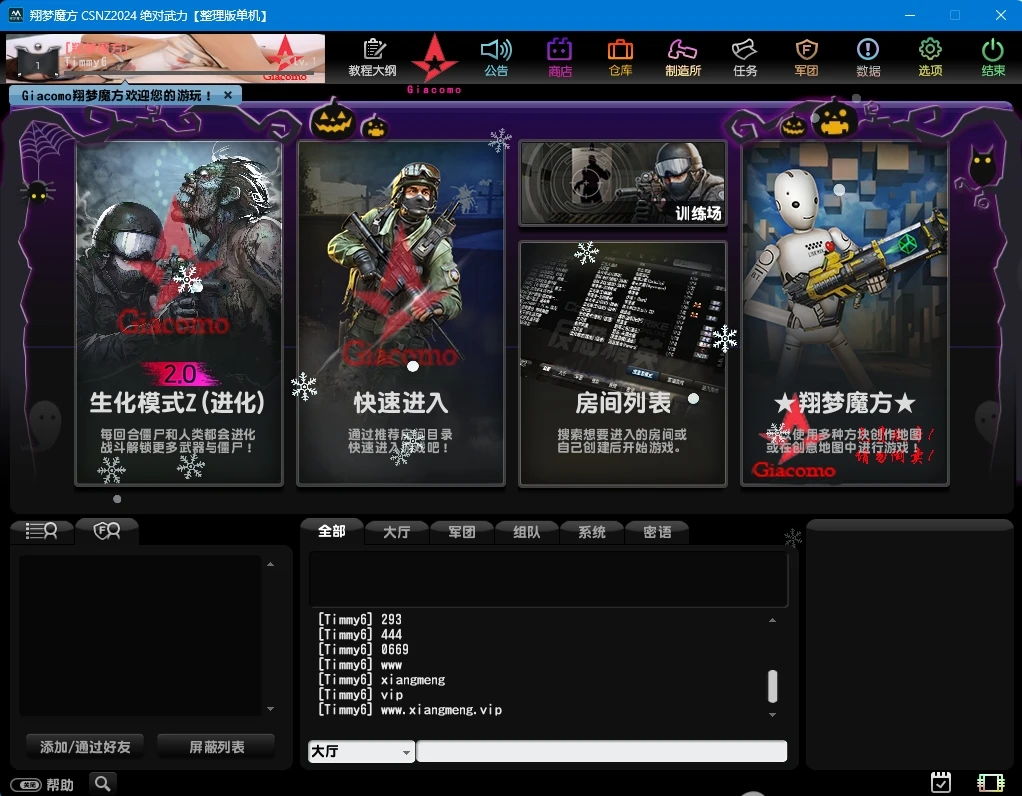This screenshot has width=1022, height=796.
Task: Open the 教程大纲 tutorial outline icon
Action: point(372,57)
